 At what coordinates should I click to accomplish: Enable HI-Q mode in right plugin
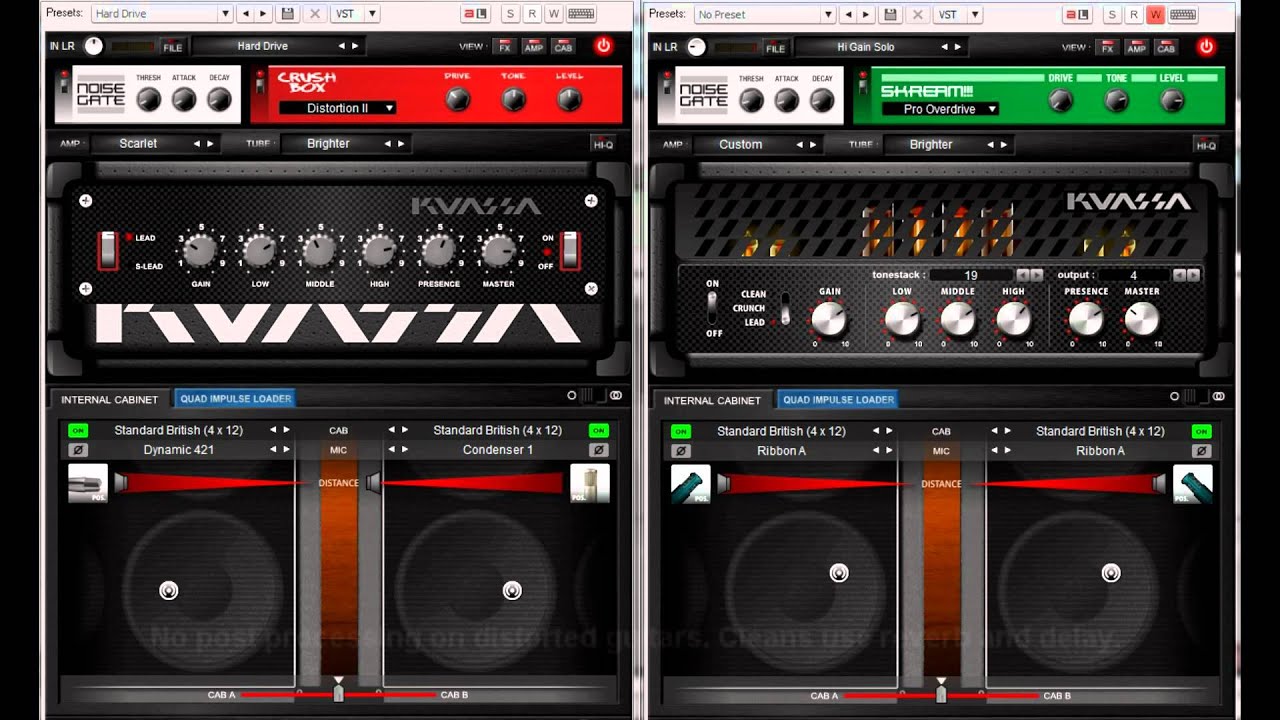pyautogui.click(x=1206, y=145)
